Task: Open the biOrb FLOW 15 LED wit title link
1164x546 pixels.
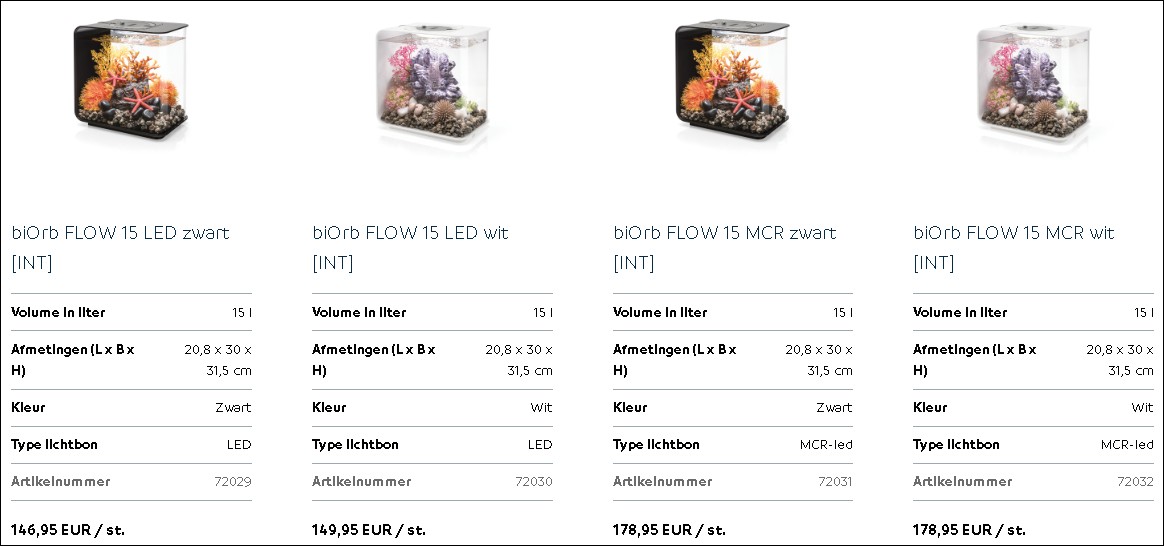Action: click(411, 248)
